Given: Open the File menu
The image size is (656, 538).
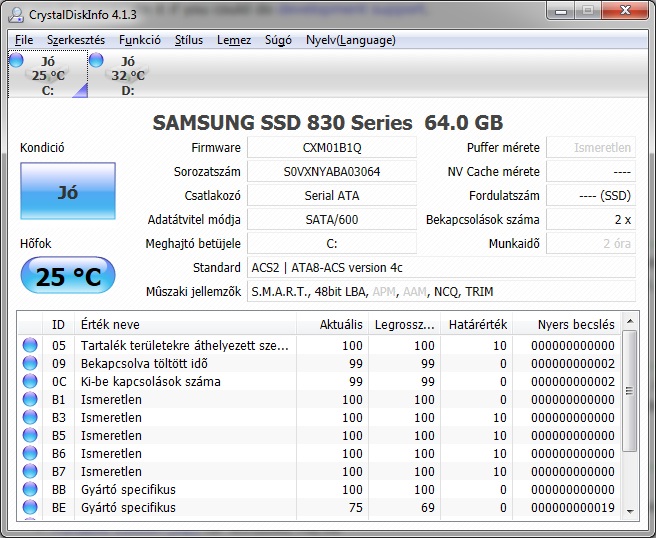Looking at the screenshot, I should [24, 40].
